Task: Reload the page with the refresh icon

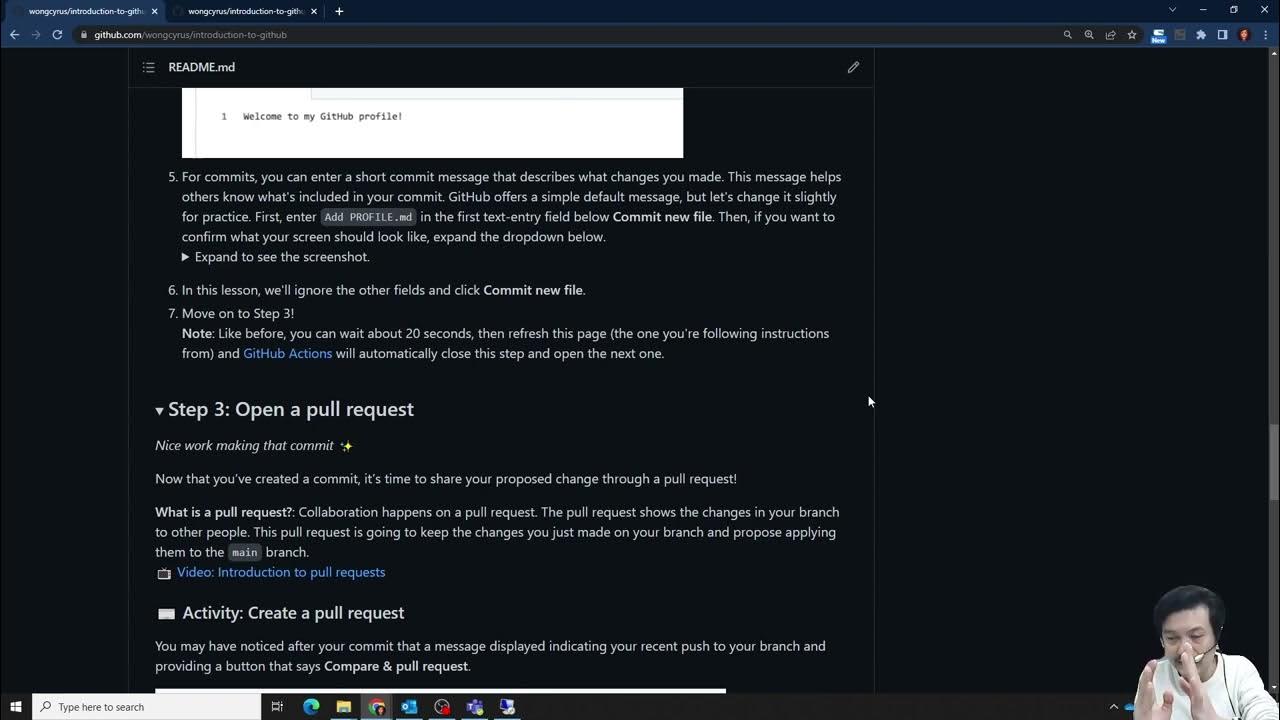Action: click(x=57, y=35)
